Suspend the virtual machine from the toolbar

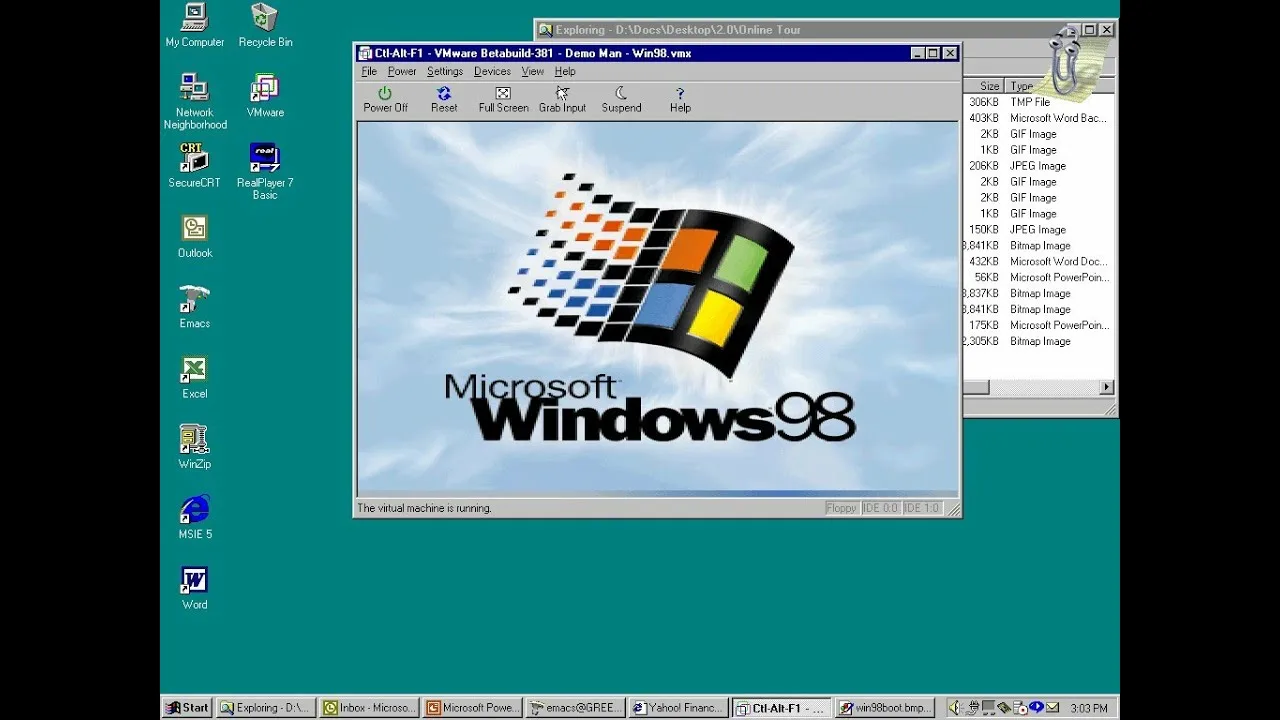(621, 100)
